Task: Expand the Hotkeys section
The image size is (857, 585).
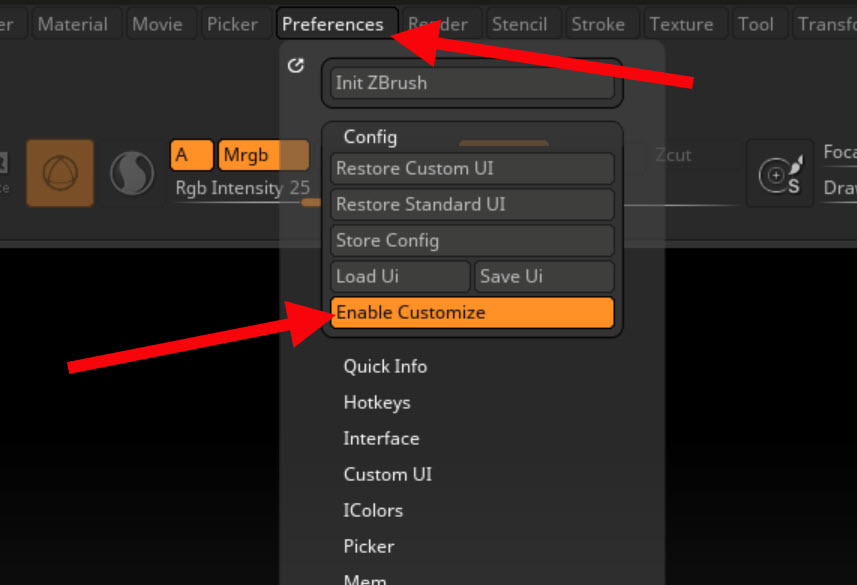Action: [377, 402]
